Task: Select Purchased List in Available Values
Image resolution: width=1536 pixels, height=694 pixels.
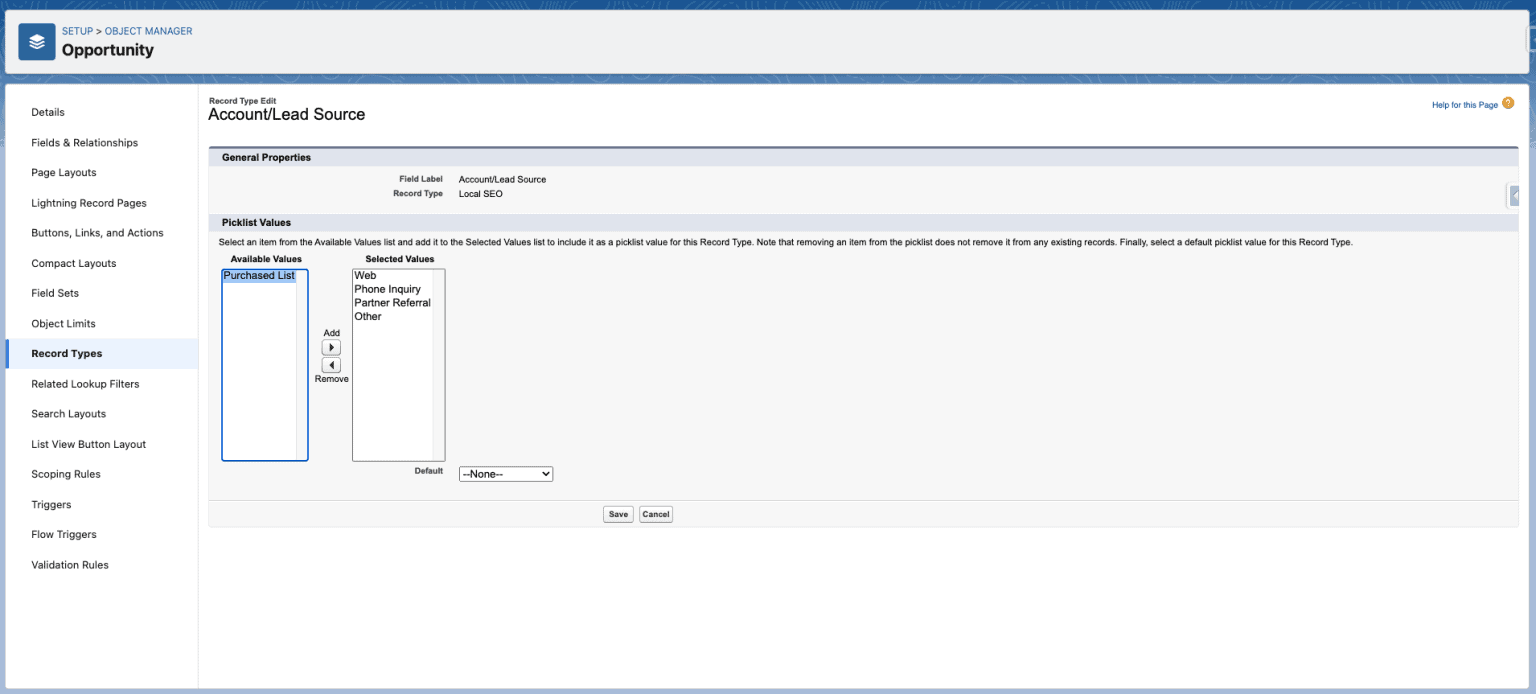Action: point(258,274)
